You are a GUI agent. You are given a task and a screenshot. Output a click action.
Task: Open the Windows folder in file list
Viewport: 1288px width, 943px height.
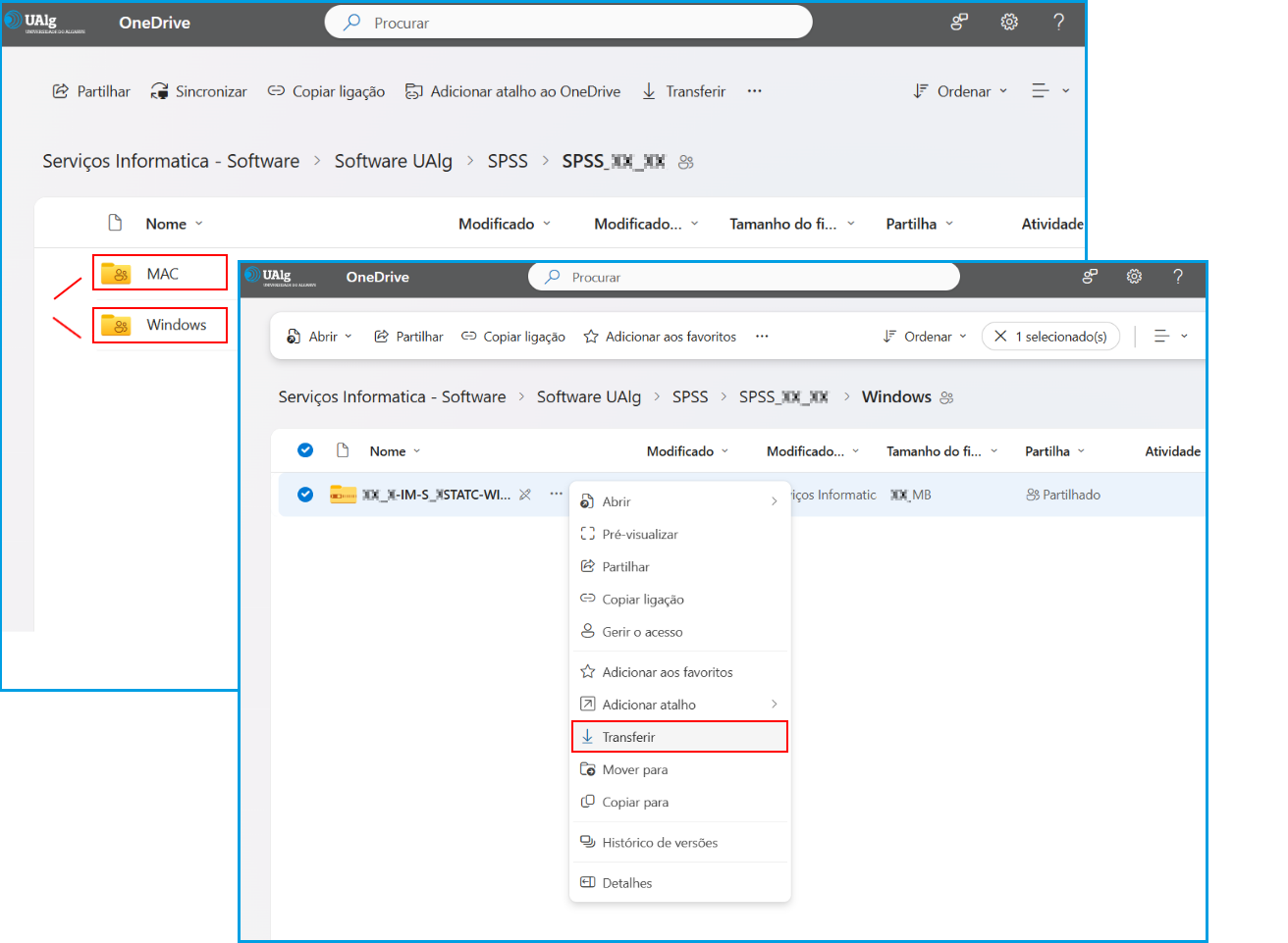click(x=176, y=325)
